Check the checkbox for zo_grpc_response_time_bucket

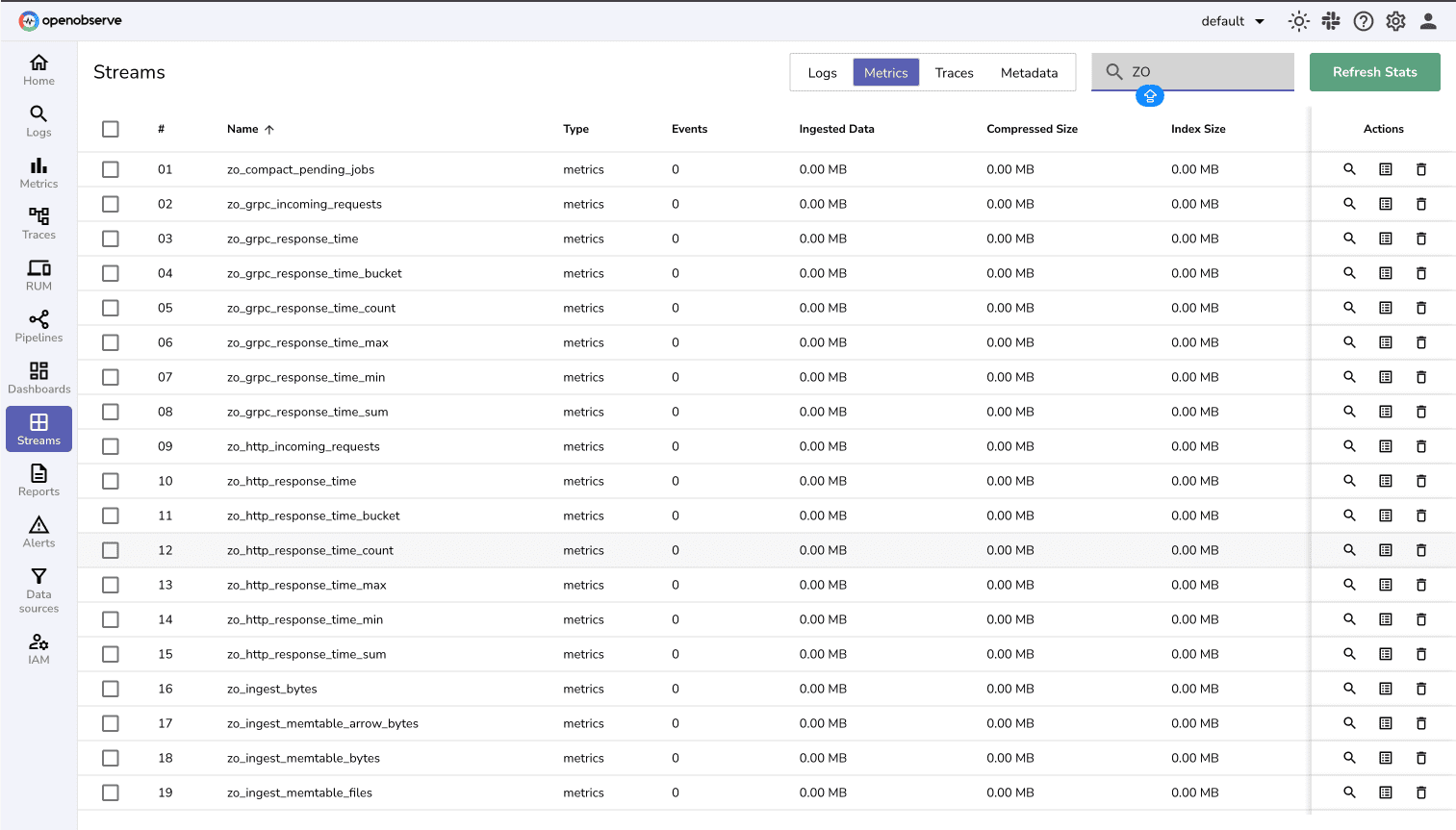110,272
